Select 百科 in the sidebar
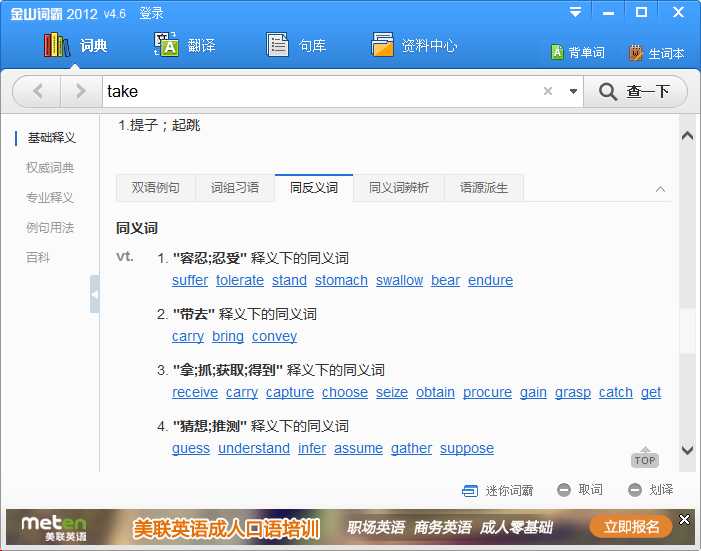Image resolution: width=701 pixels, height=551 pixels. [x=38, y=258]
